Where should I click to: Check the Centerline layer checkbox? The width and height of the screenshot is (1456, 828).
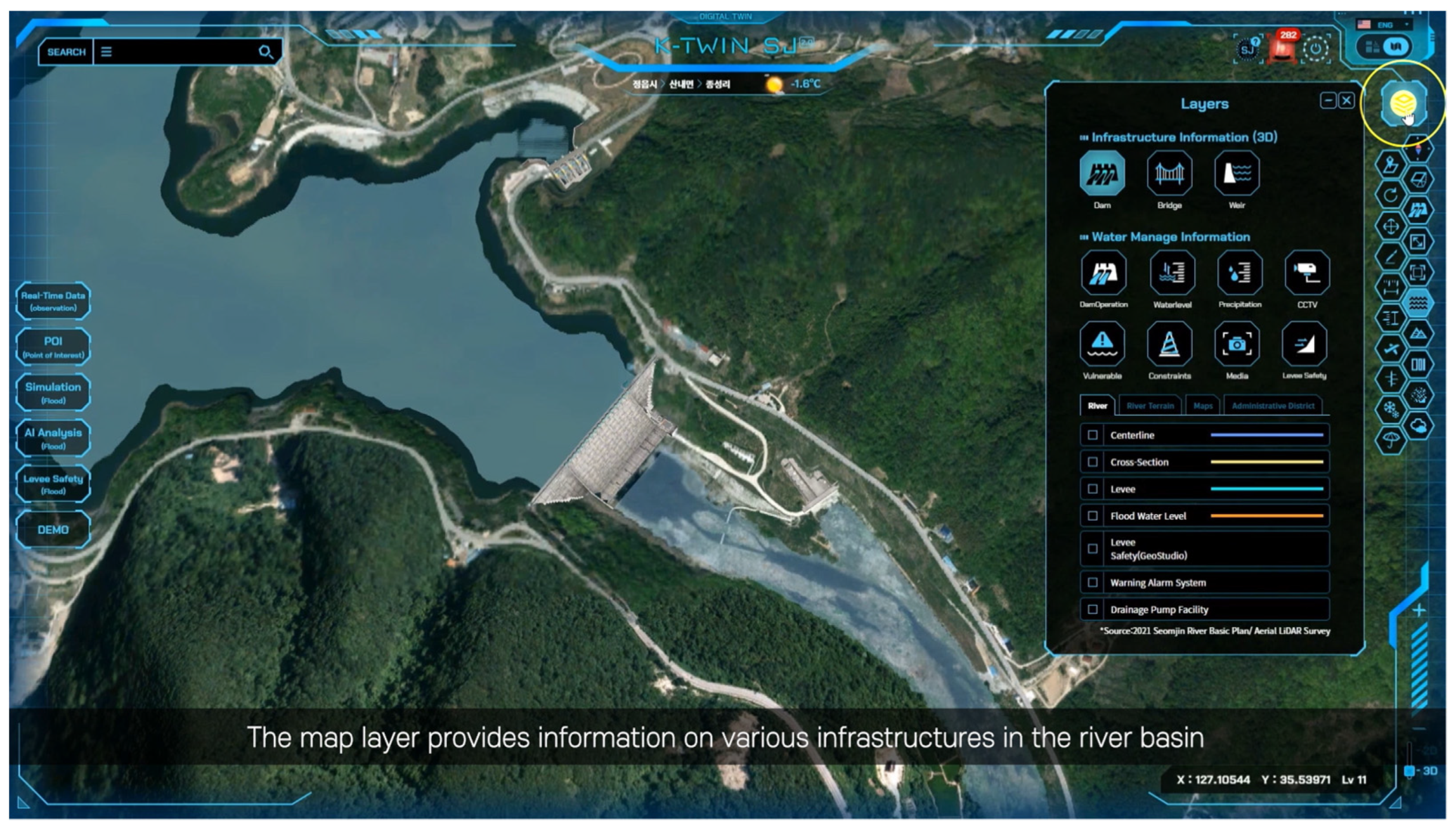[1093, 435]
